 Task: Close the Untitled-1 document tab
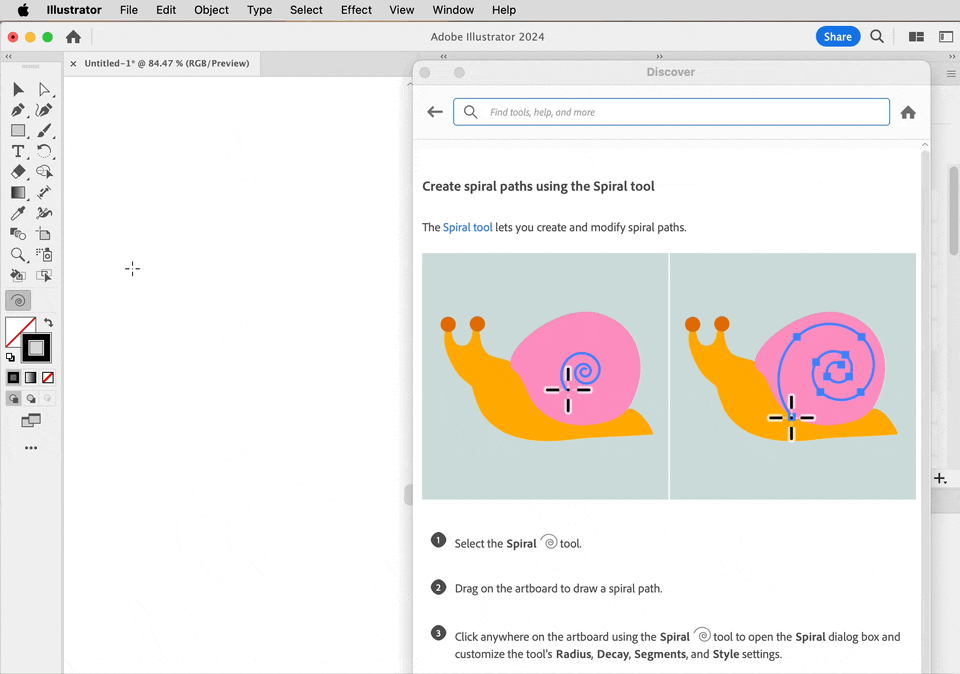tap(73, 63)
